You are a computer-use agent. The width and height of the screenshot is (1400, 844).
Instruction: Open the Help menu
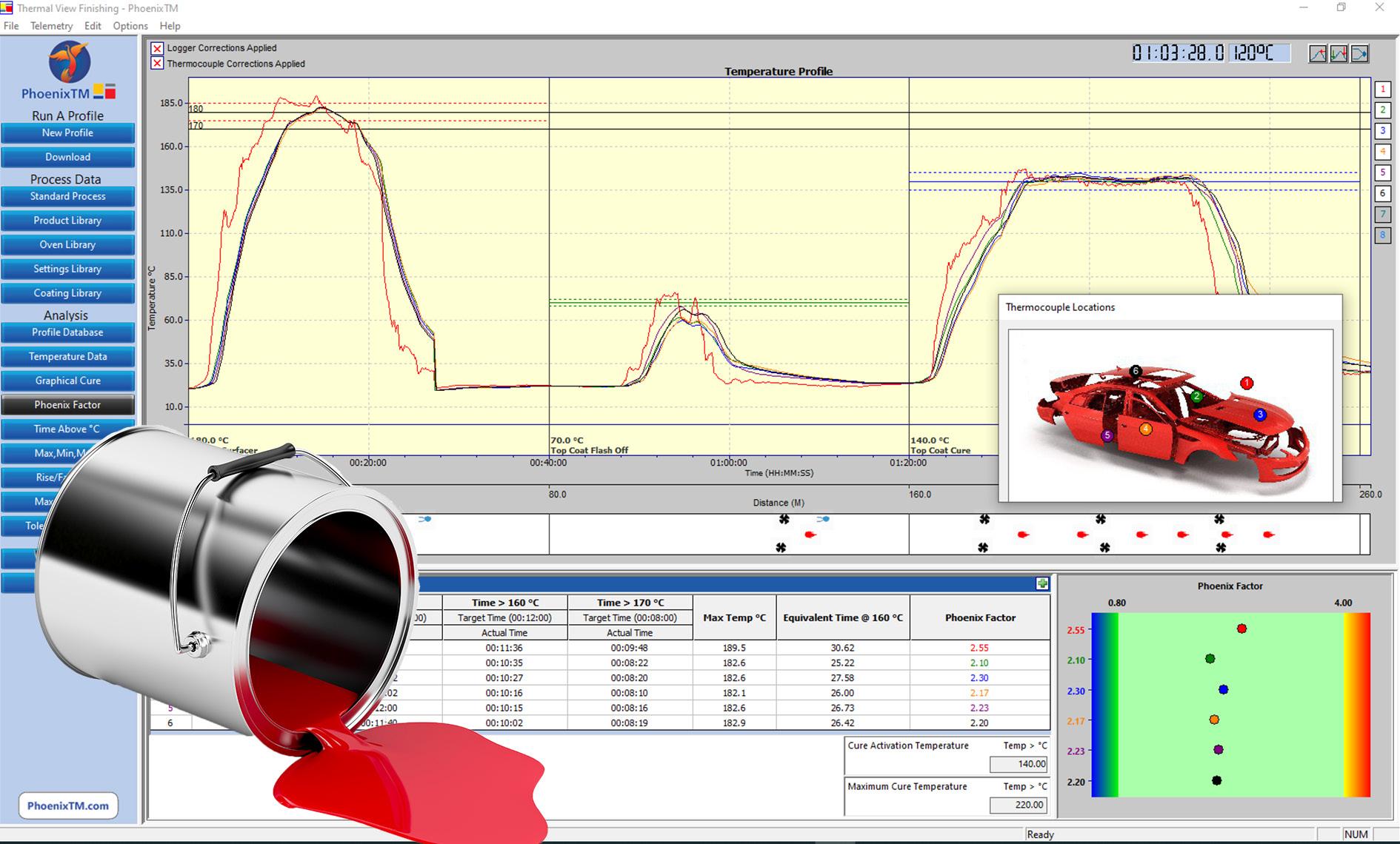point(170,26)
